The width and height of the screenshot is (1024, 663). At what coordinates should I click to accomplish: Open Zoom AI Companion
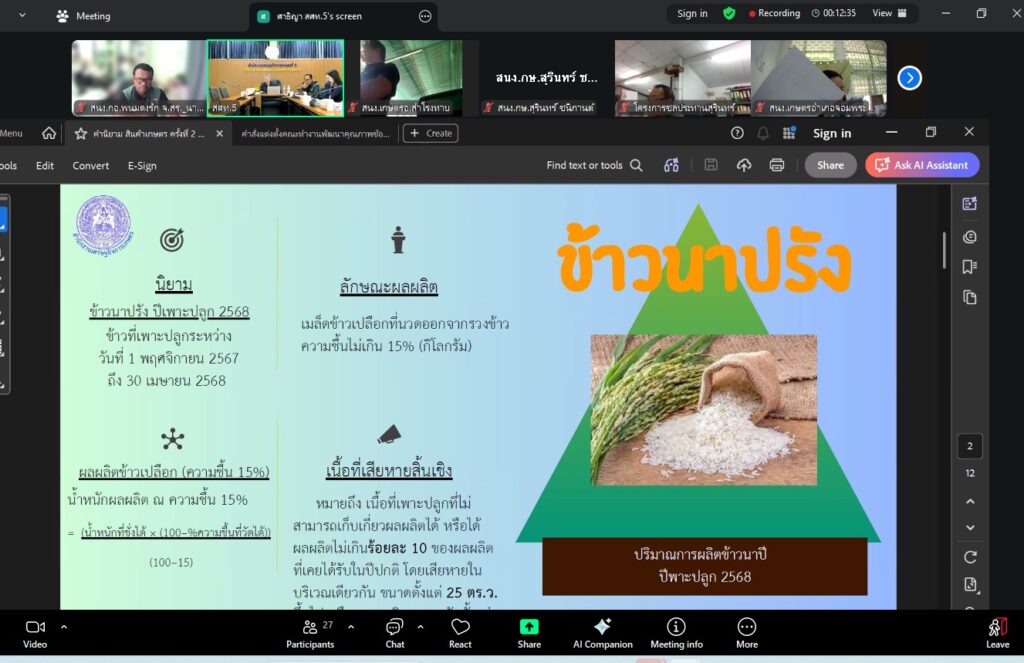coord(602,632)
